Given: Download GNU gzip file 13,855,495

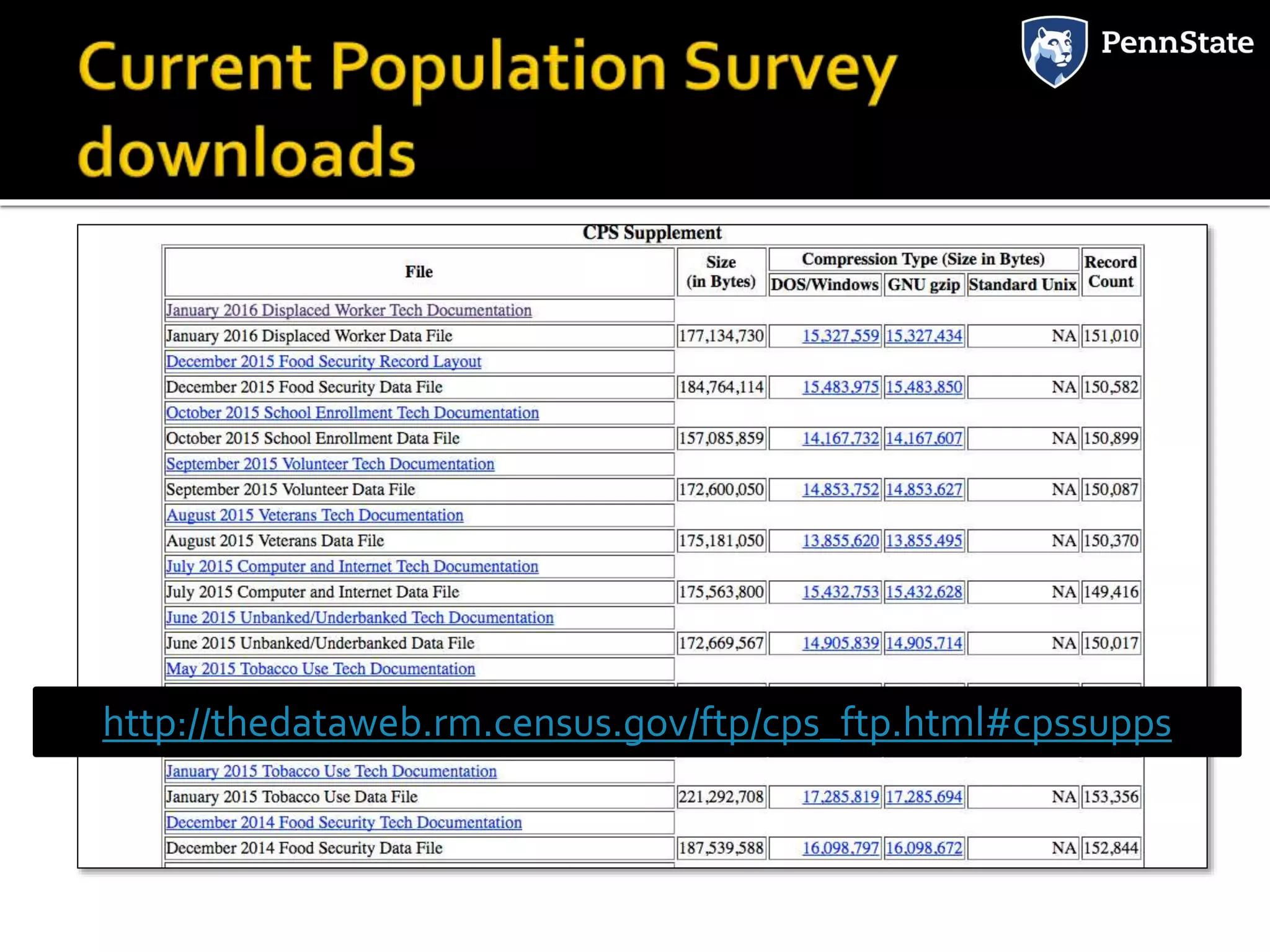Looking at the screenshot, I should (924, 541).
